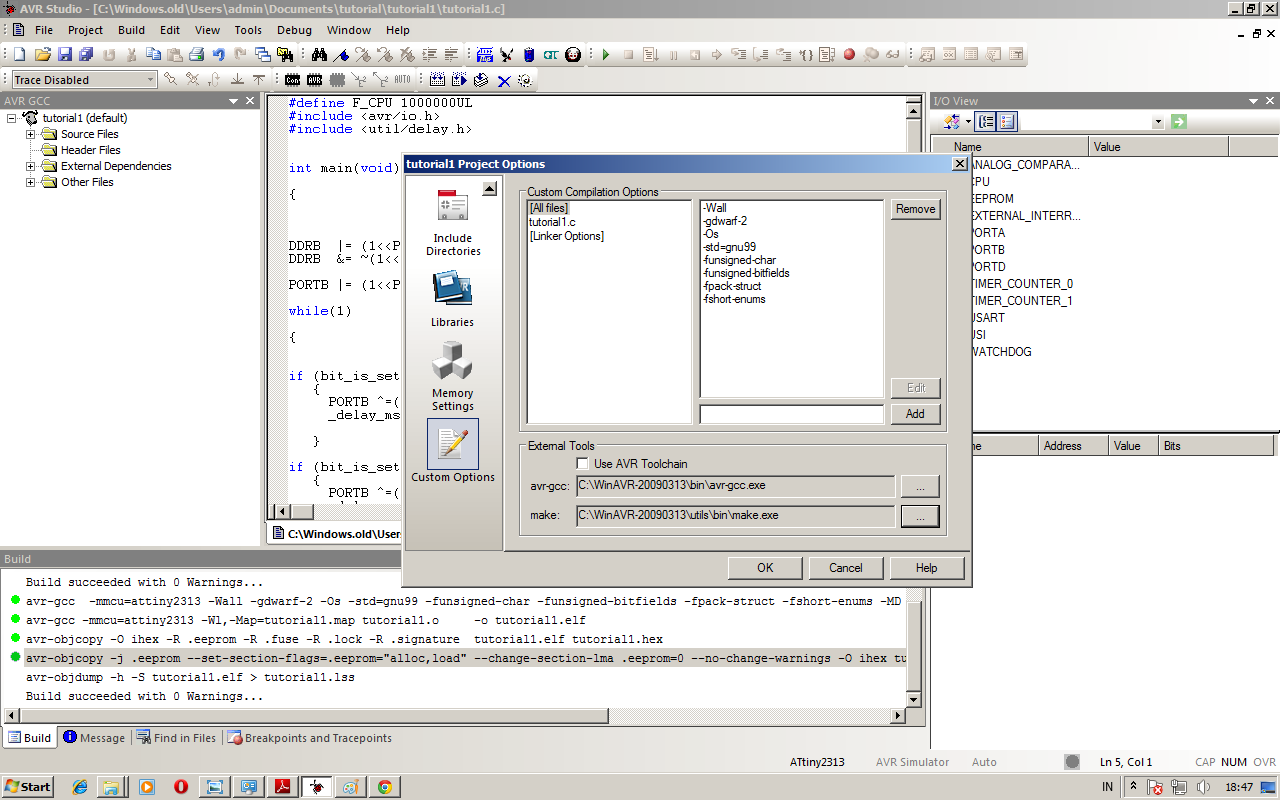Image resolution: width=1280 pixels, height=800 pixels.
Task: Click the Remove option button
Action: coord(916,209)
